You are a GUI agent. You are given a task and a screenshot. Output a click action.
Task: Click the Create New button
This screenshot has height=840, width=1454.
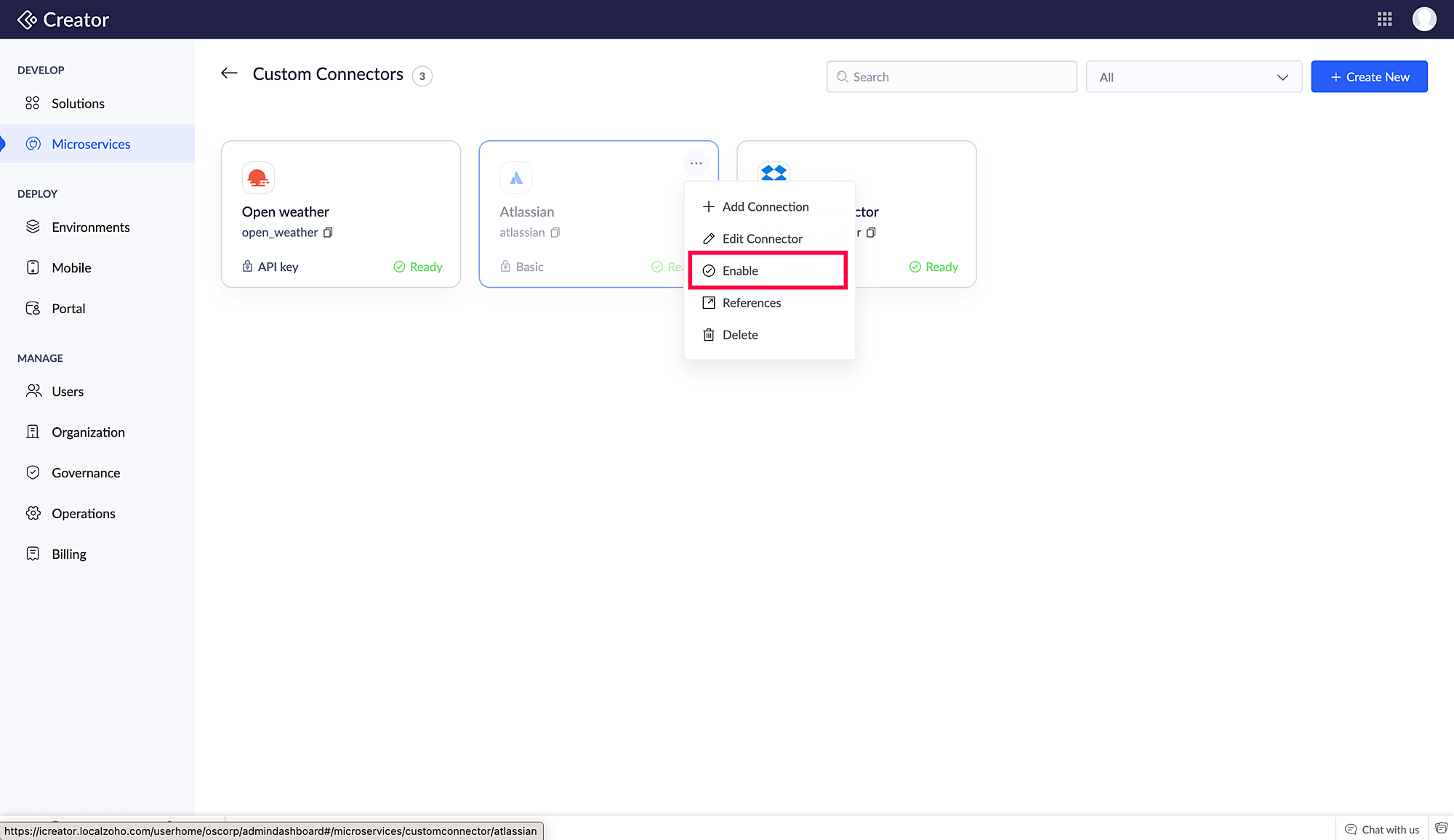click(1369, 77)
